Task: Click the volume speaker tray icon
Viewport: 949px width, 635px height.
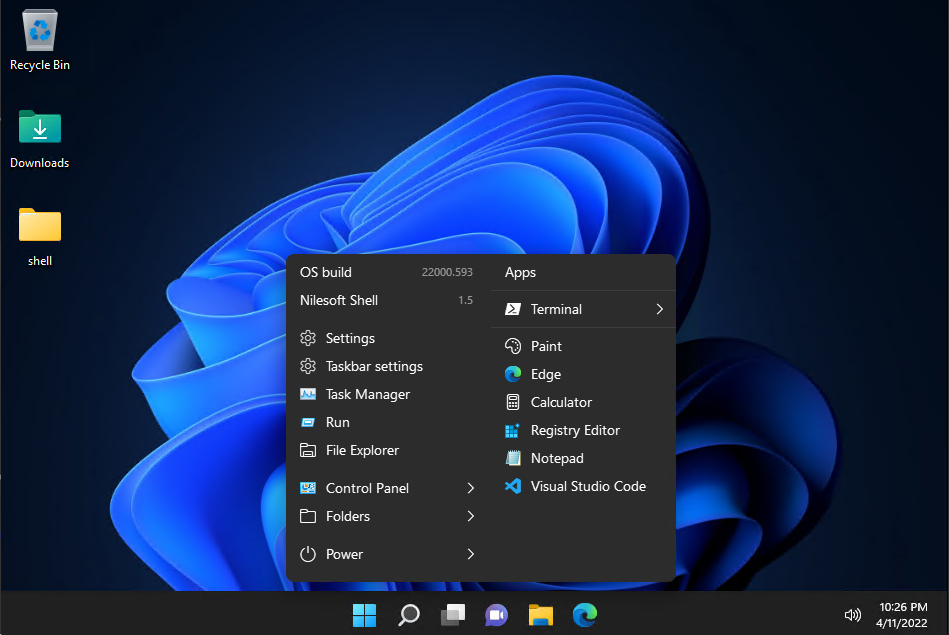Action: coord(853,615)
